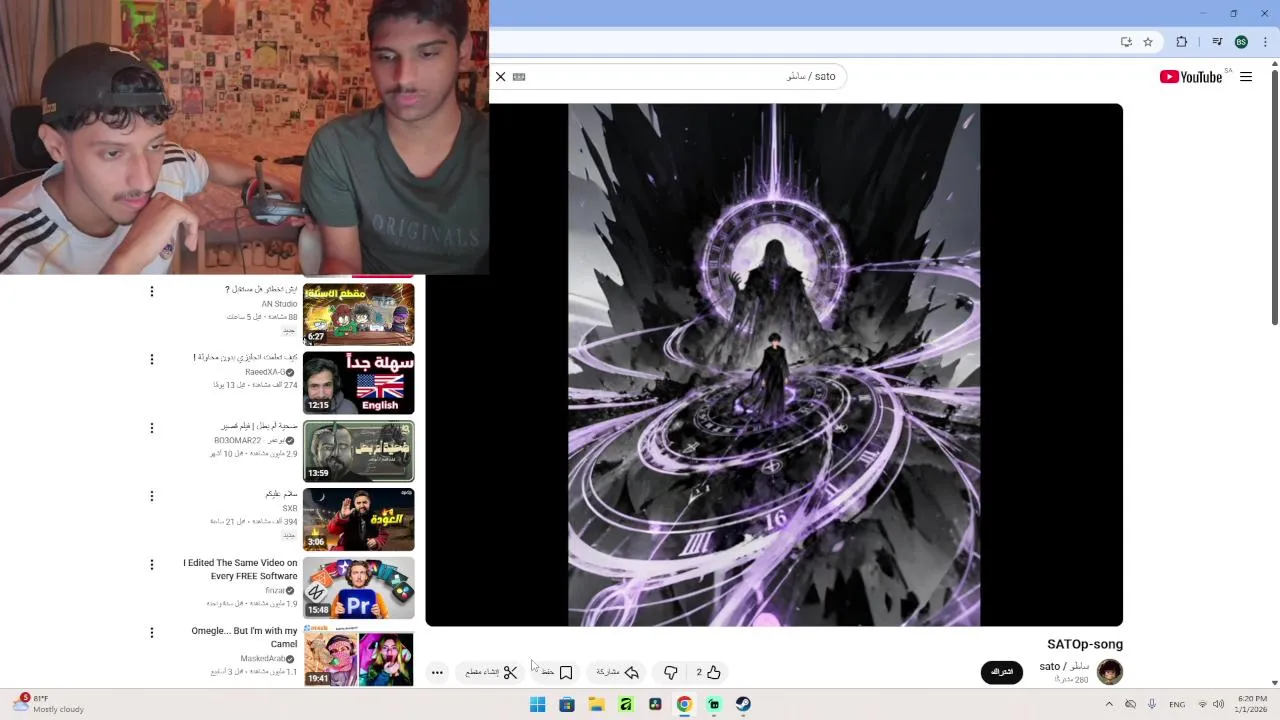Open the RaeedXA-G English 12:15 thumbnail
The image size is (1280, 720).
(358, 383)
